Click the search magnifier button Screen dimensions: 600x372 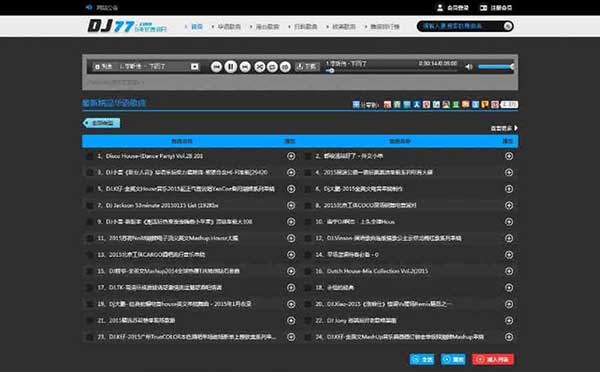tap(507, 26)
